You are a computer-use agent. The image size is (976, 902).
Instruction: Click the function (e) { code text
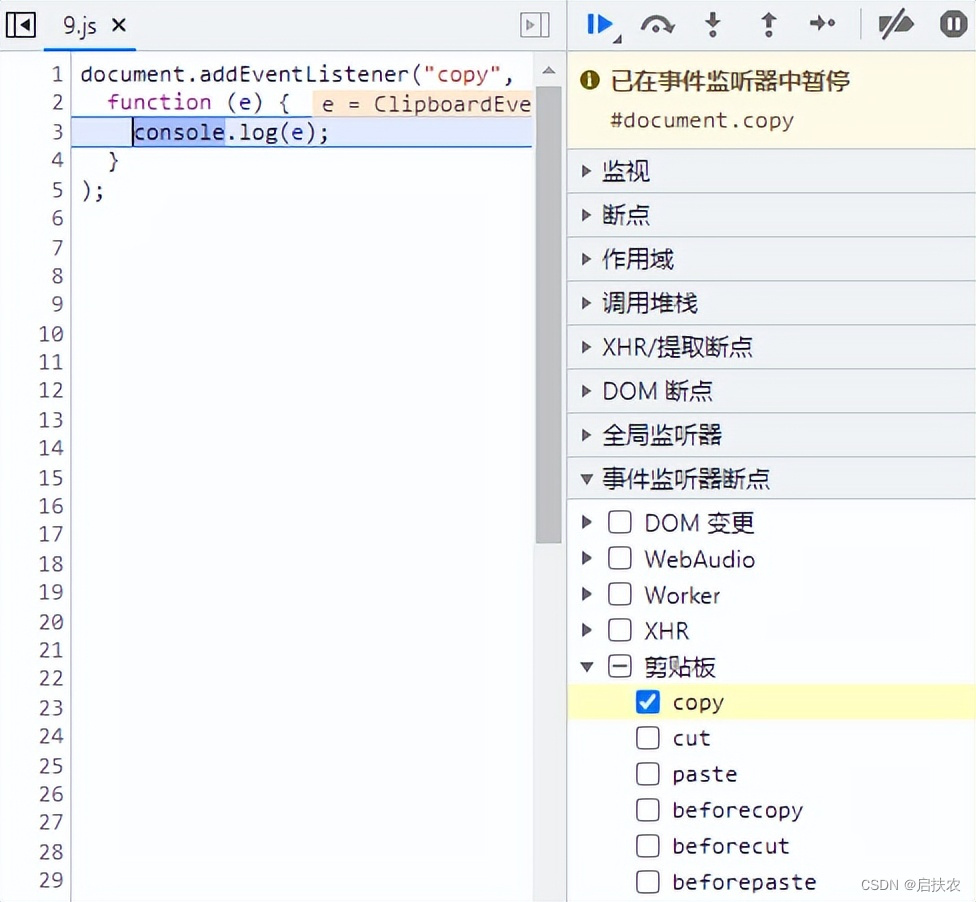[199, 102]
